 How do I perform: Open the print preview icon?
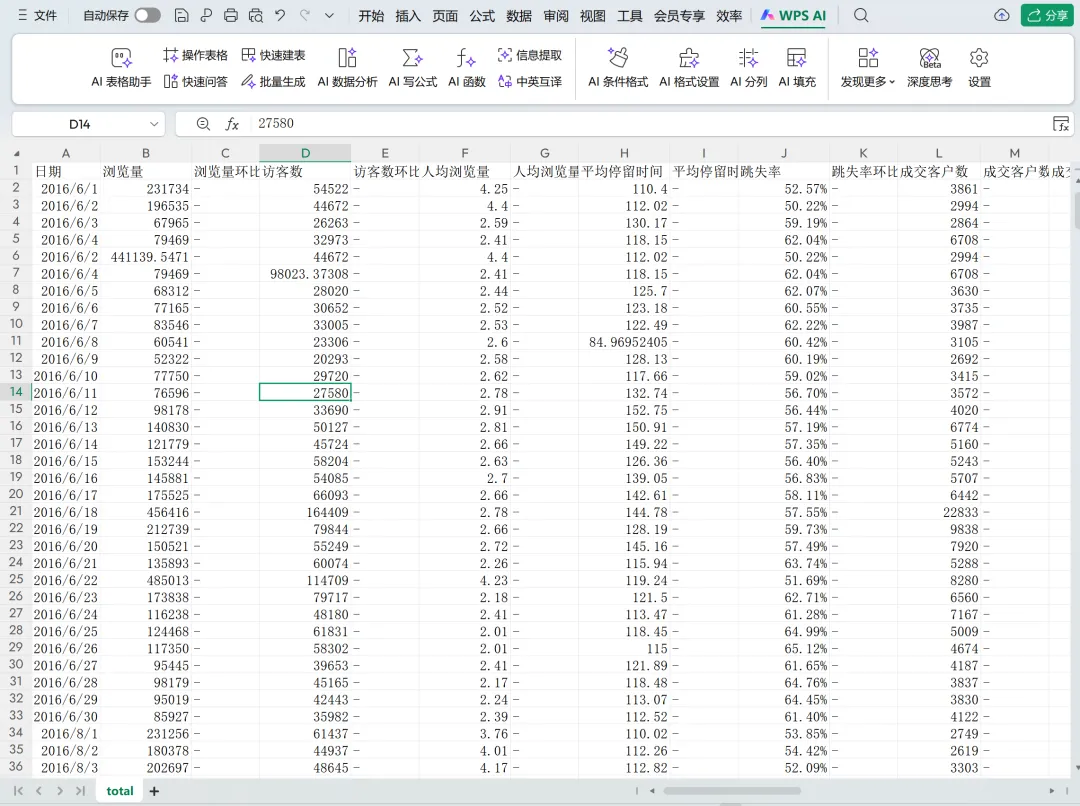(x=256, y=15)
